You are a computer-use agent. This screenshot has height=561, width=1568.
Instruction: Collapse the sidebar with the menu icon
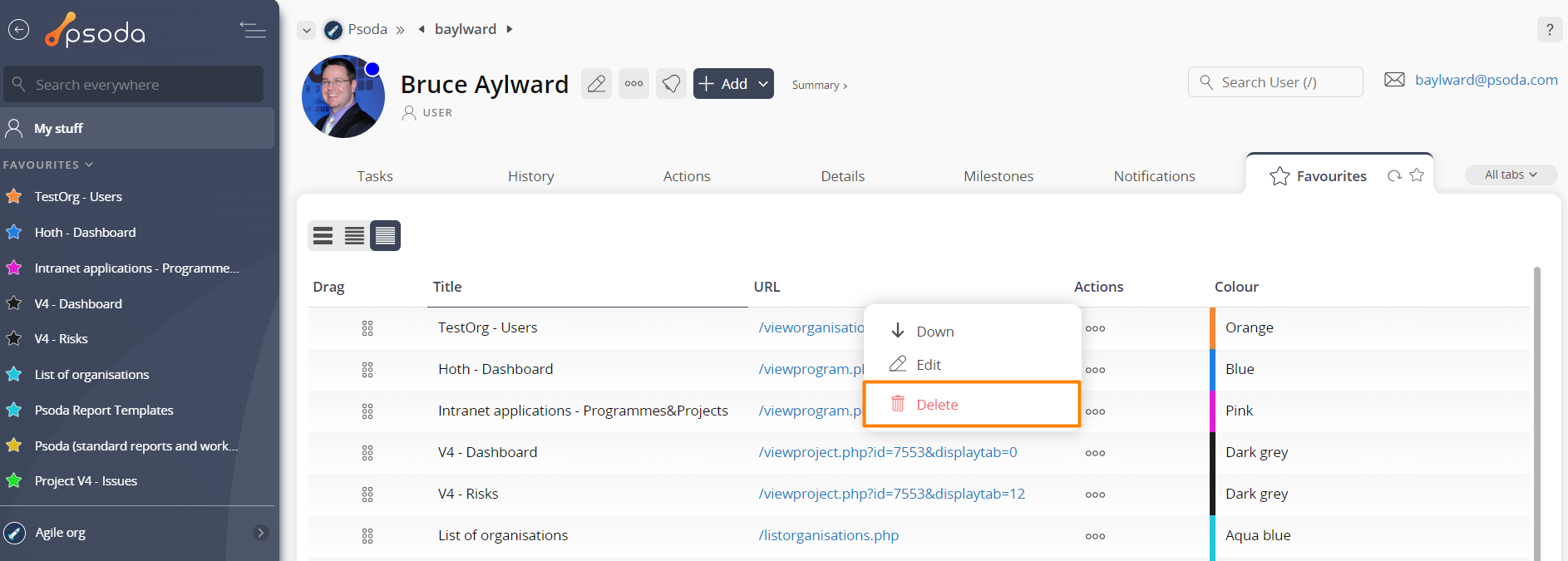(x=253, y=30)
